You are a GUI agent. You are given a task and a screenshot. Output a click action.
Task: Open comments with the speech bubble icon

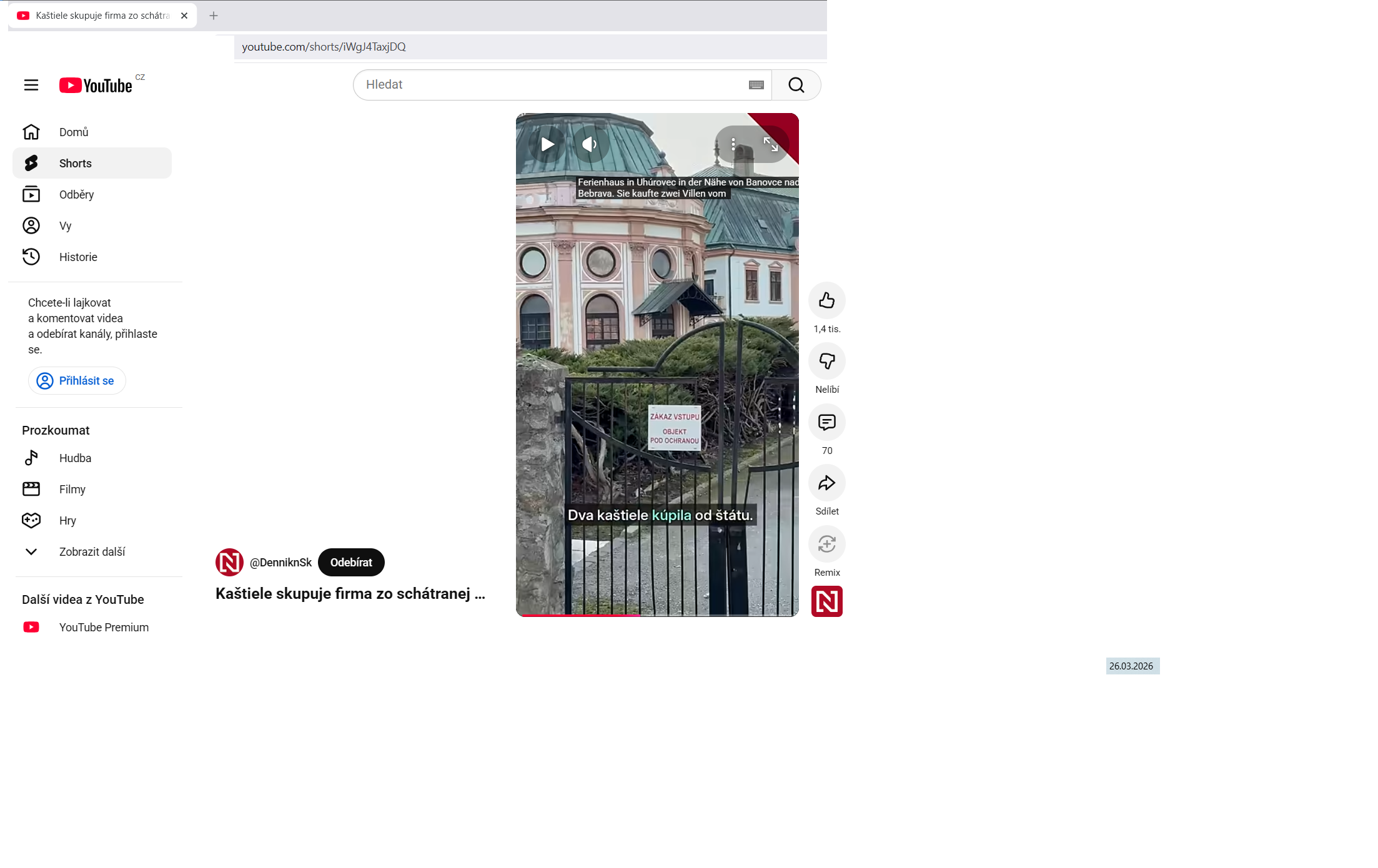[826, 422]
